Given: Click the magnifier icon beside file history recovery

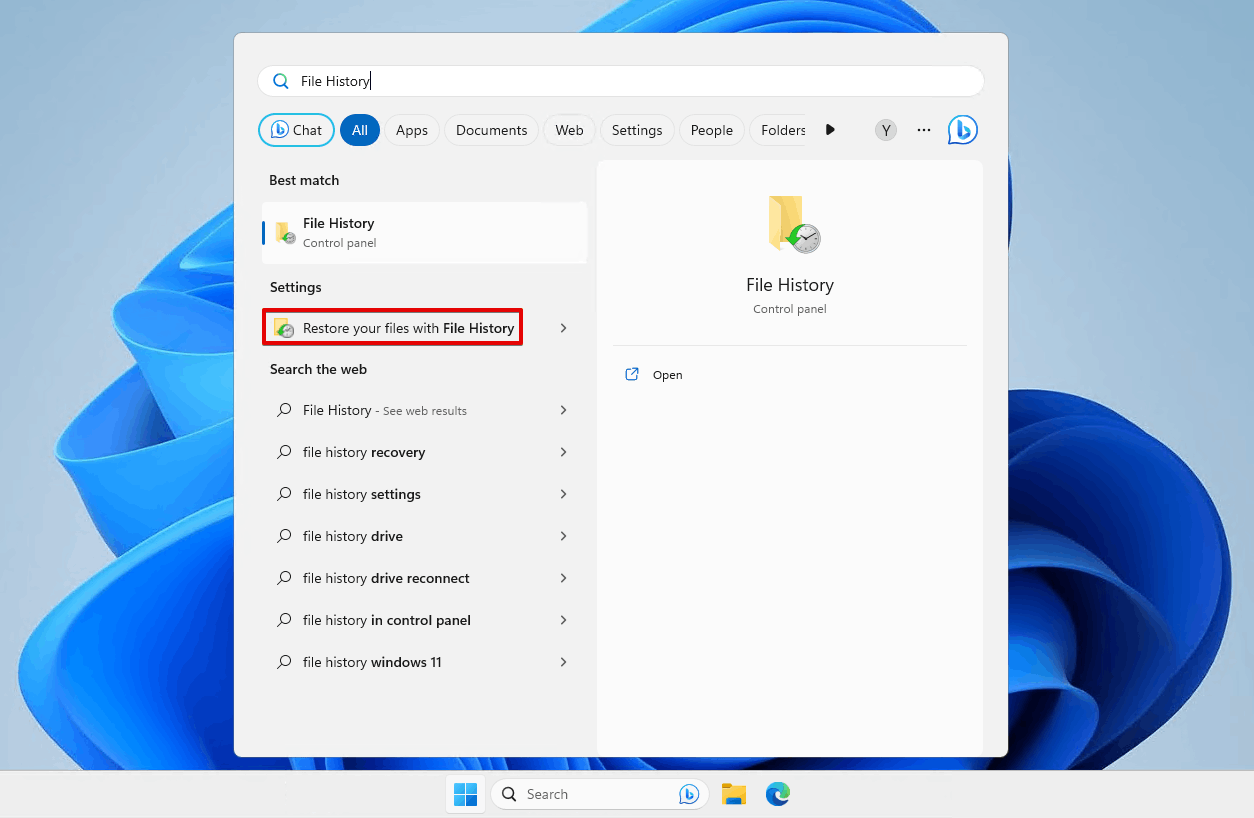Looking at the screenshot, I should 284,452.
